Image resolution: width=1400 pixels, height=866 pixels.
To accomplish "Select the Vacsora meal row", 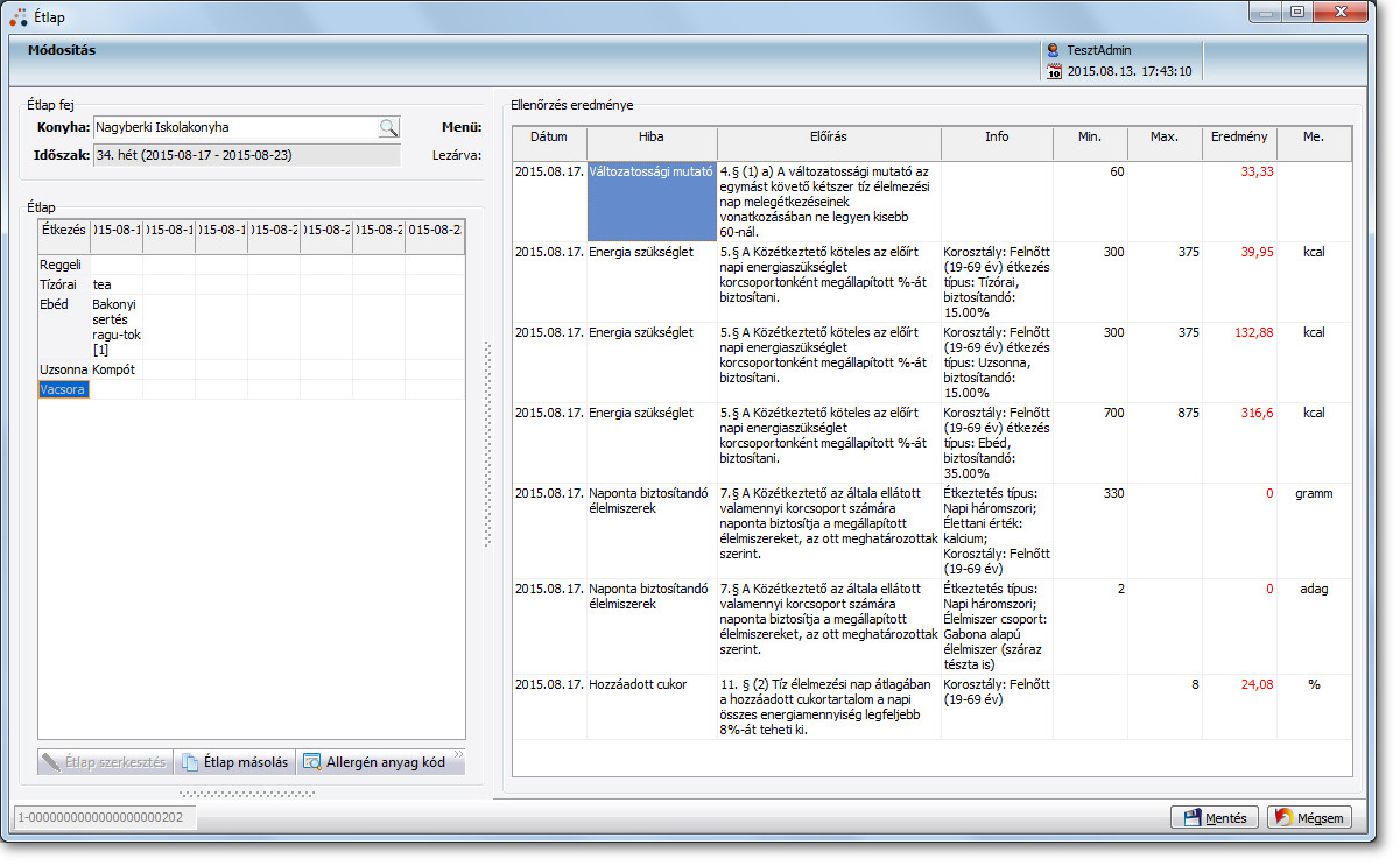I will point(64,390).
